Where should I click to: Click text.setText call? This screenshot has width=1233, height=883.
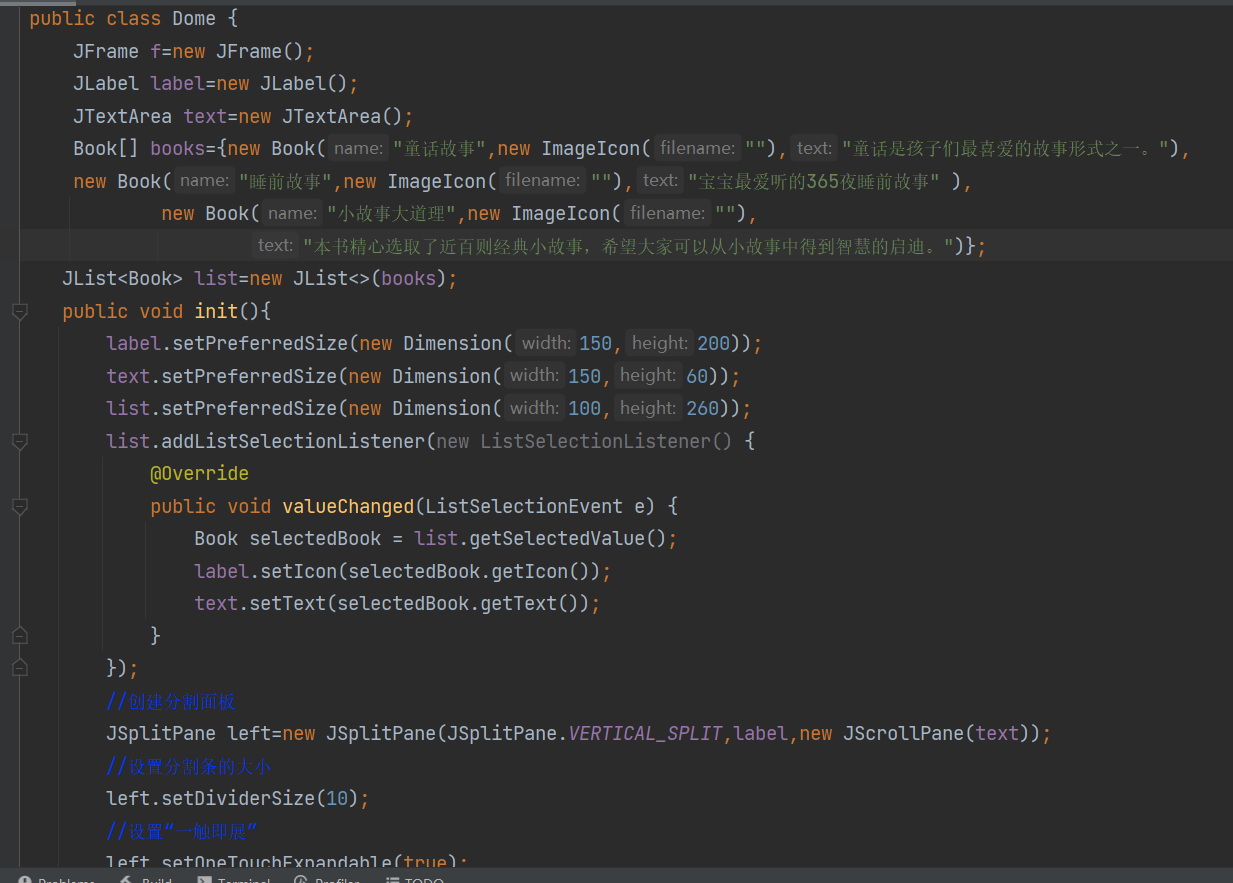pos(259,603)
